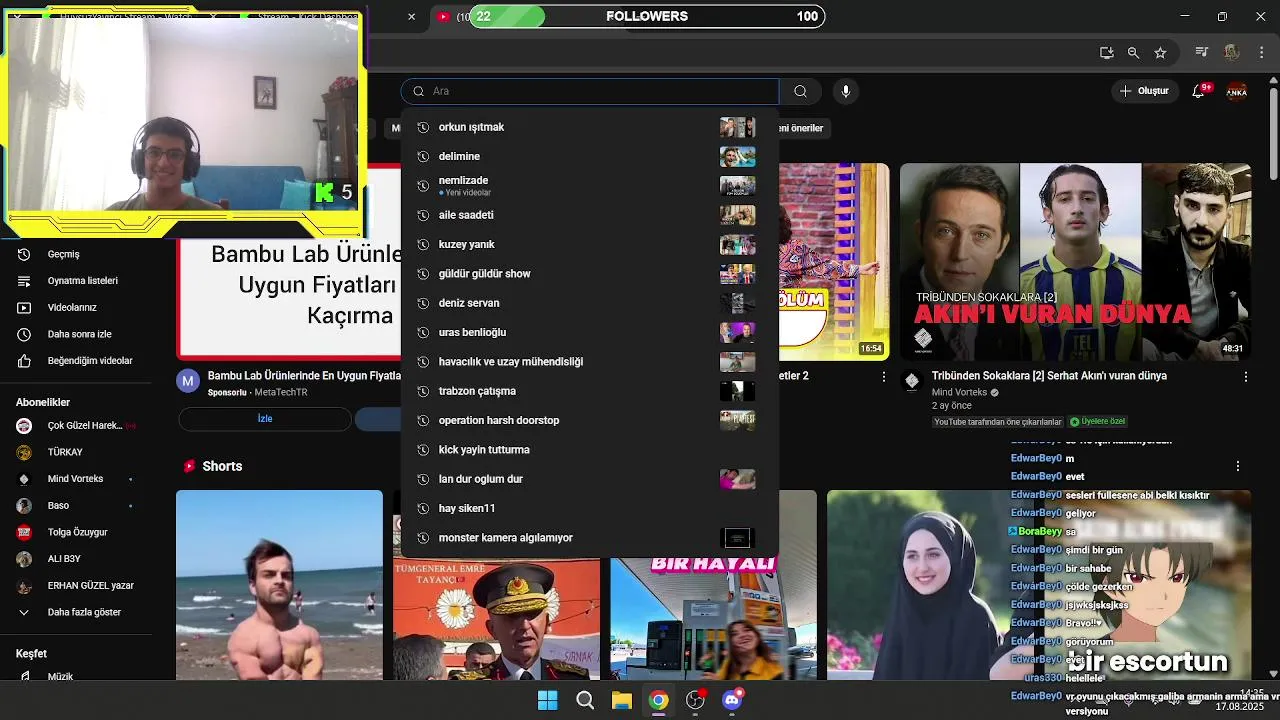Switch to OBS Studio in the taskbar
This screenshot has width=1280, height=720.
(x=695, y=700)
